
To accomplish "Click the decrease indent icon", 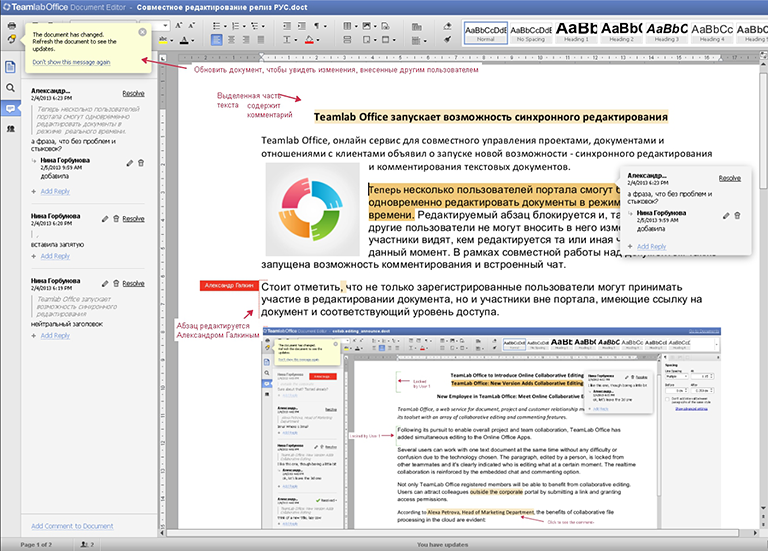I will click(287, 25).
